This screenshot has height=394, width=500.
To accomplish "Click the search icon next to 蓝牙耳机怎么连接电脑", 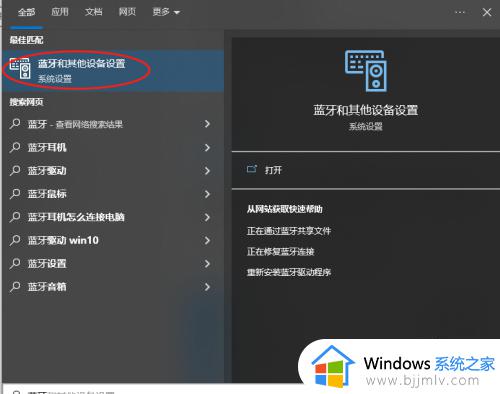I will pos(15,217).
